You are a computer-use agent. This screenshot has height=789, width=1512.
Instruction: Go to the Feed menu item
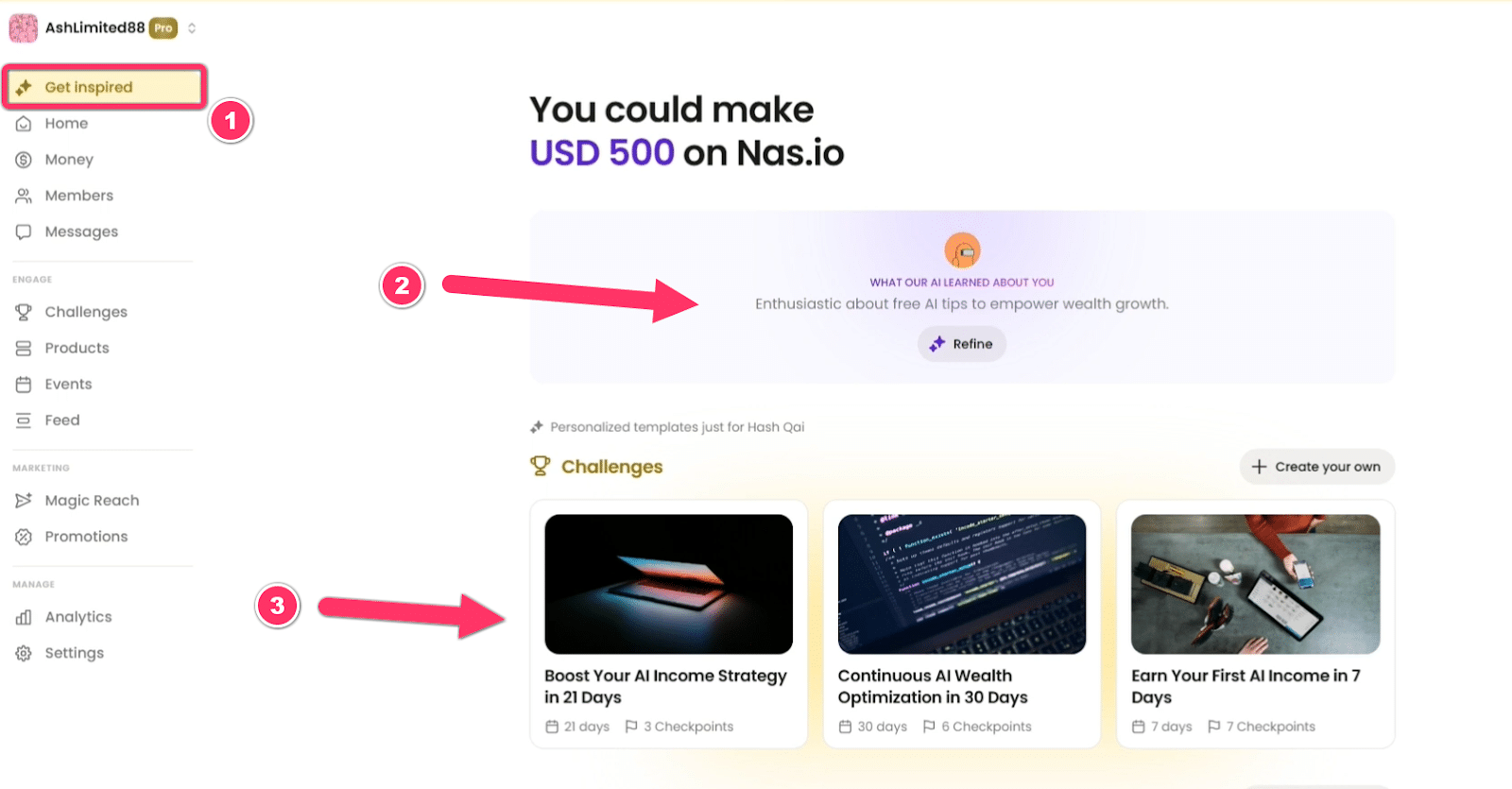(62, 420)
